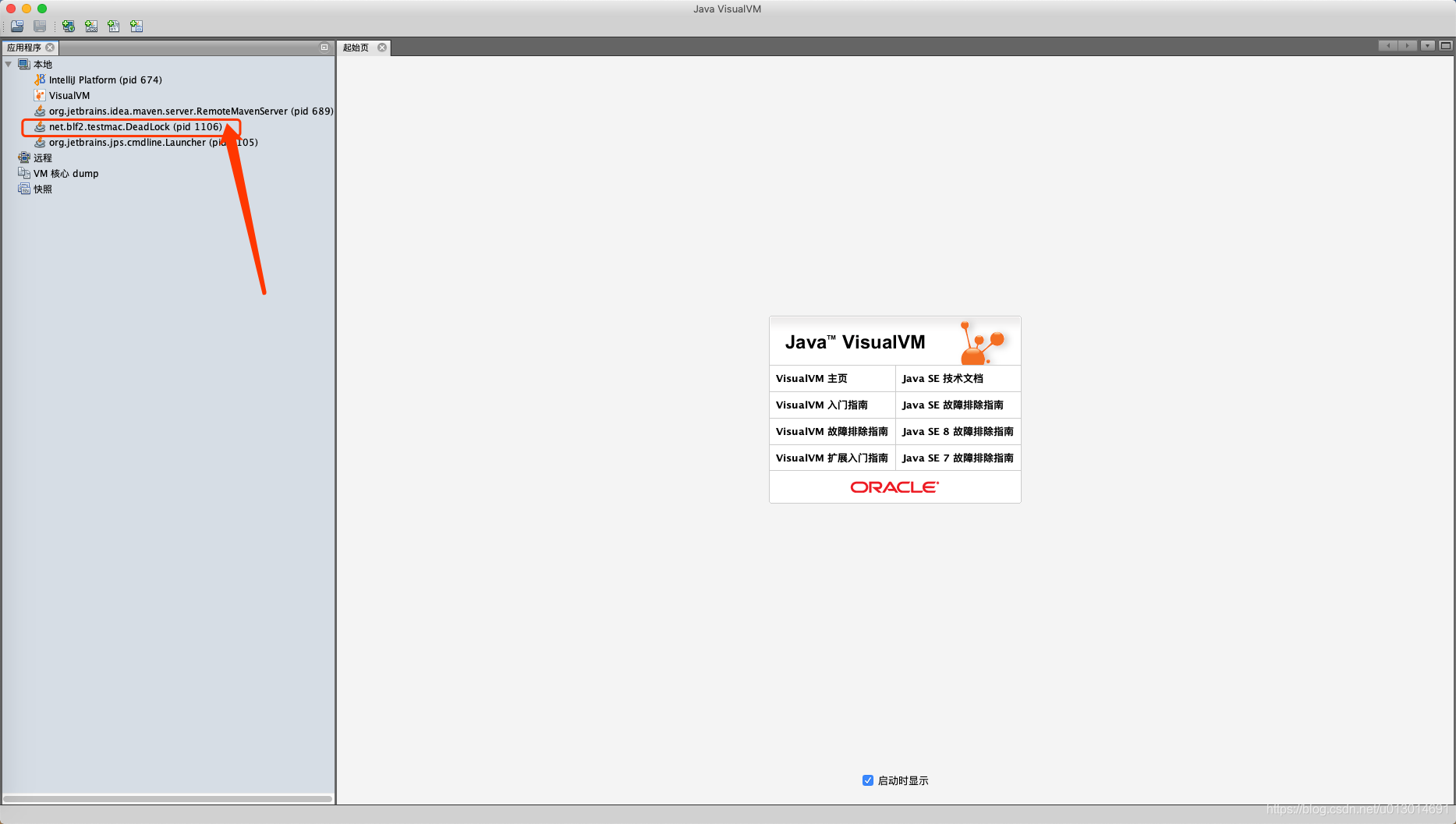Close the 应用程序 panel tab

click(51, 48)
